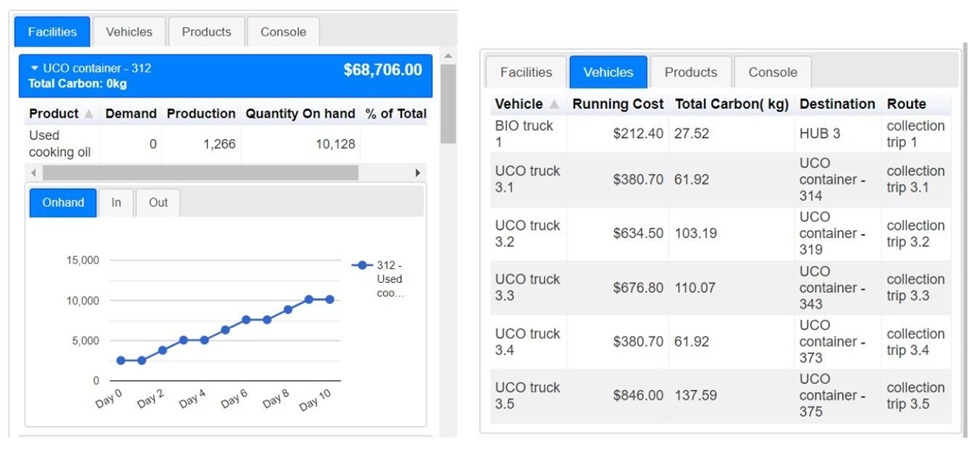
Task: Select the BIO truck 1 row
Action: point(721,134)
